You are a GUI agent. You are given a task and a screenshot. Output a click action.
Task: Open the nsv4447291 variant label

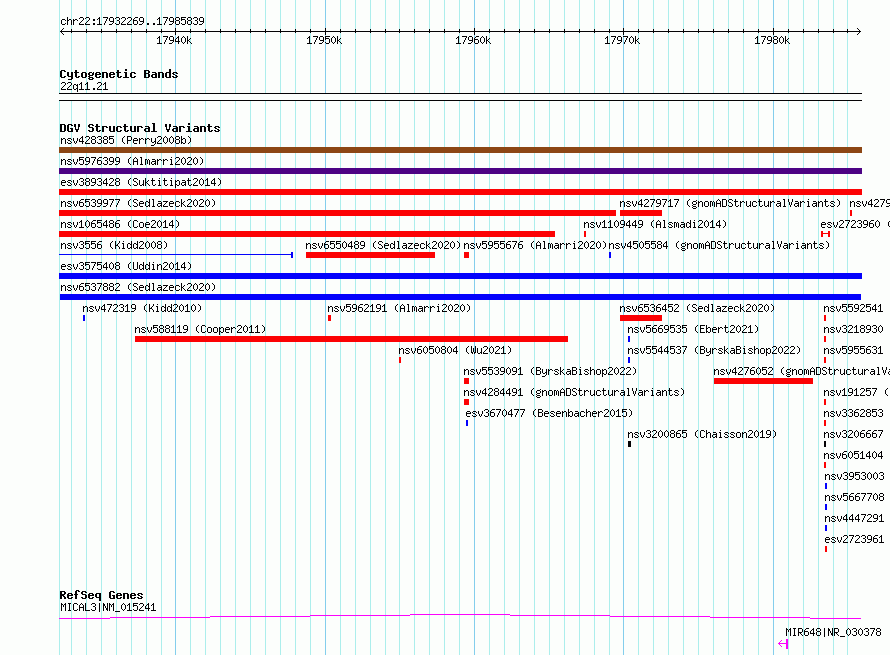[854, 518]
